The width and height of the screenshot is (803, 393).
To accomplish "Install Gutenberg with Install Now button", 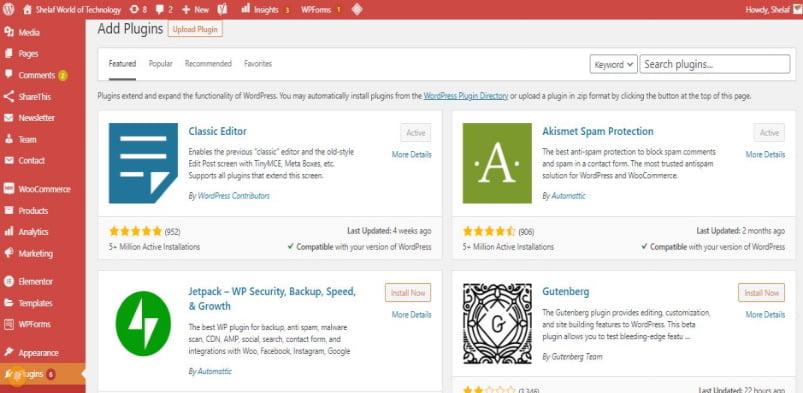I will [x=762, y=293].
